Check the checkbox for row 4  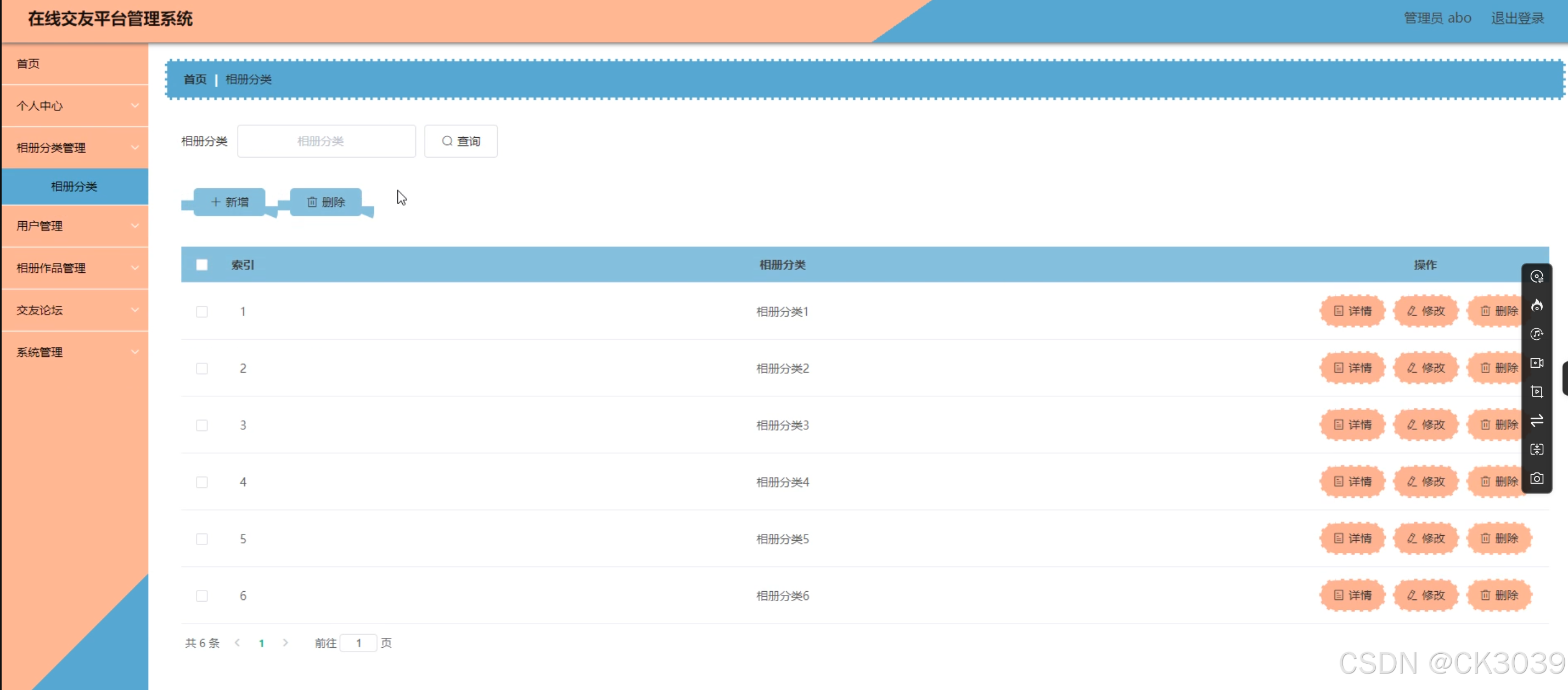pos(201,483)
